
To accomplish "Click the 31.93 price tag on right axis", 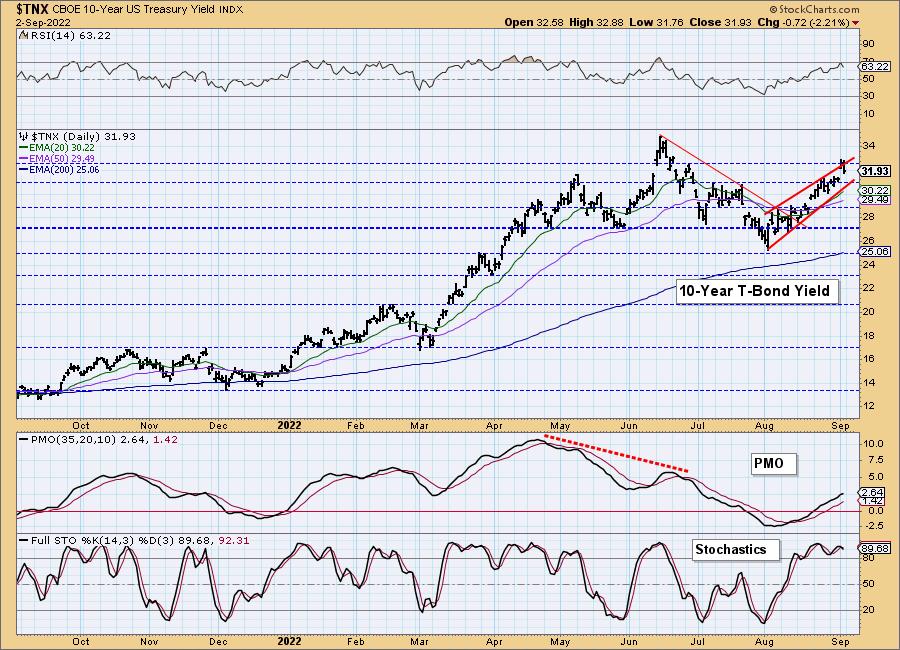I will click(x=875, y=171).
